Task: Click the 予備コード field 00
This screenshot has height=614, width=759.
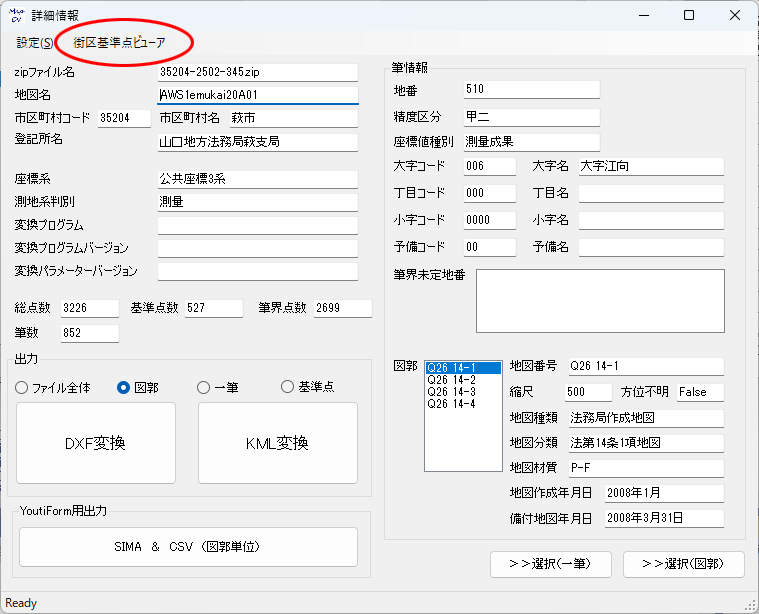Action: (489, 247)
